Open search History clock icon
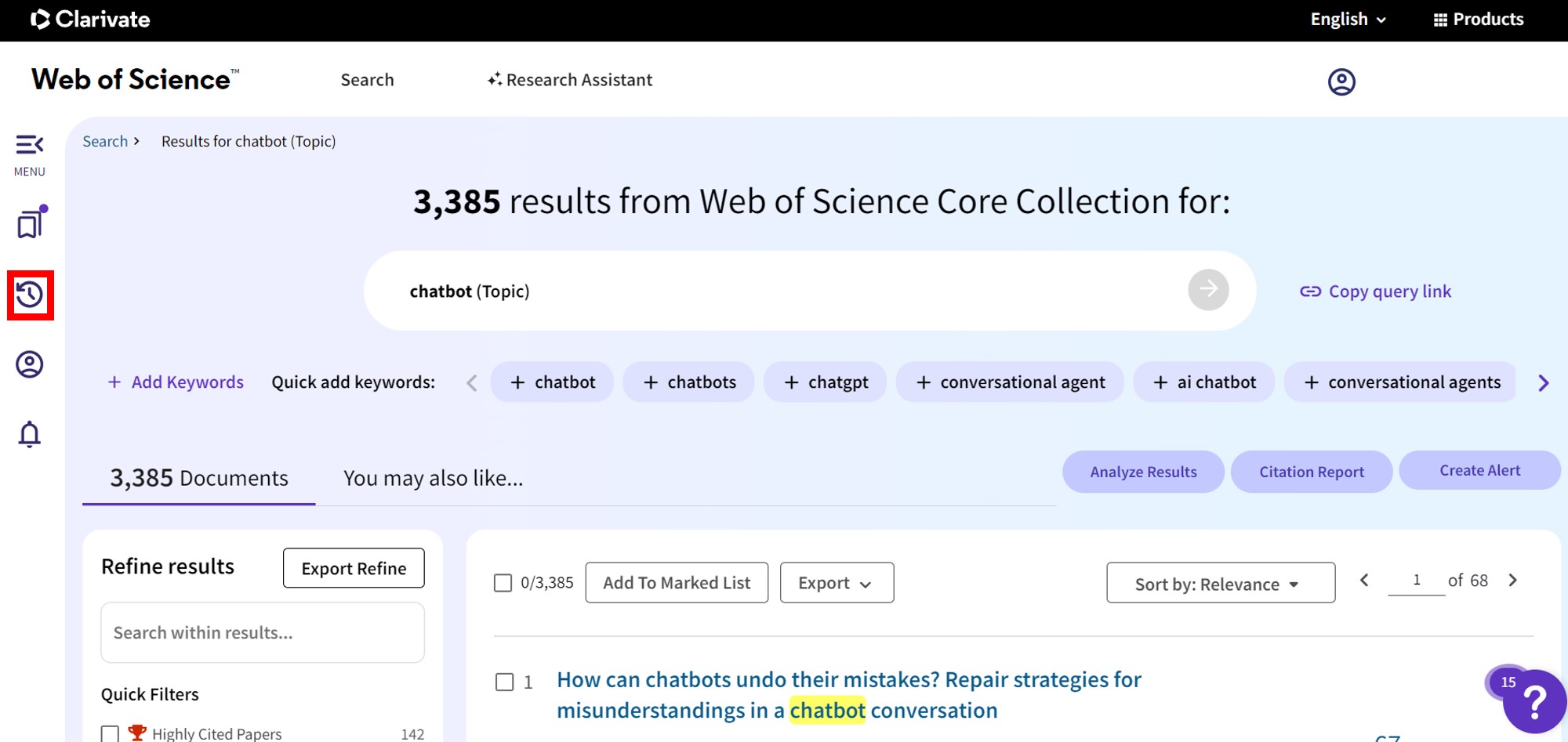Image resolution: width=1568 pixels, height=742 pixels. point(30,295)
